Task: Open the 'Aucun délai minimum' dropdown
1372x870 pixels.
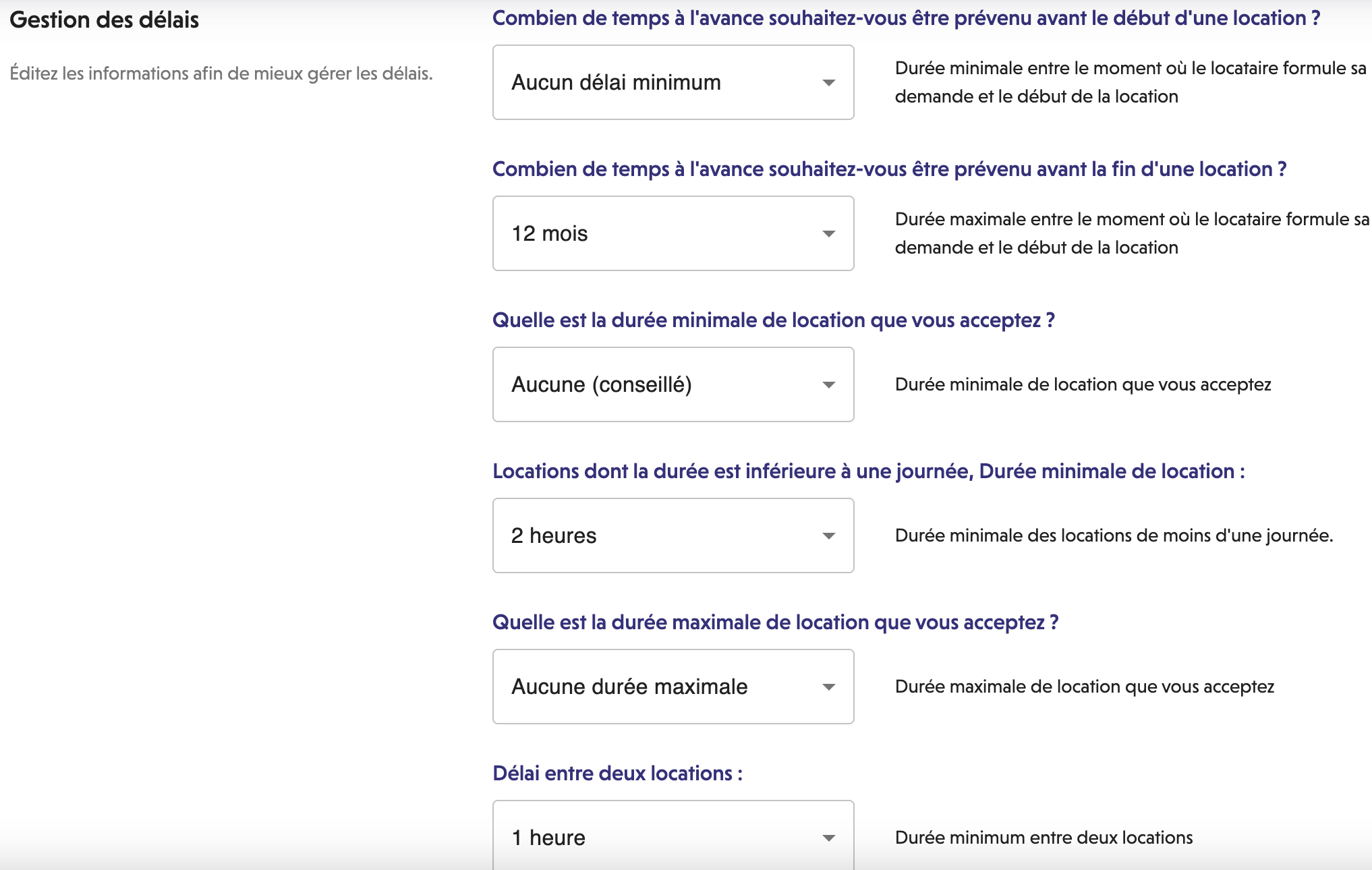Action: pos(673,82)
